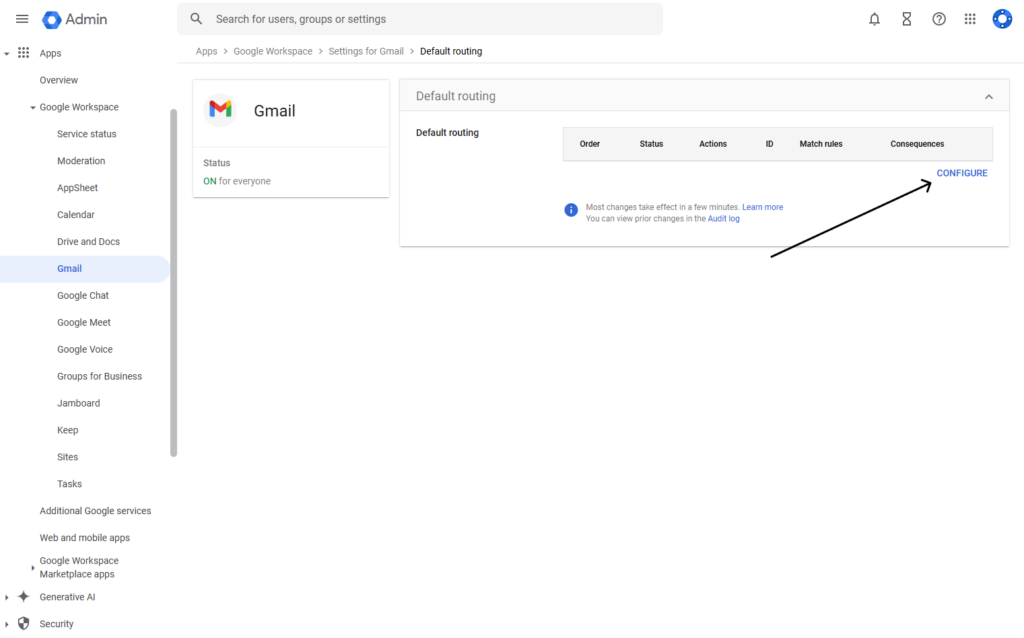1024x638 pixels.
Task: Open the Google apps grid launcher
Action: click(970, 19)
